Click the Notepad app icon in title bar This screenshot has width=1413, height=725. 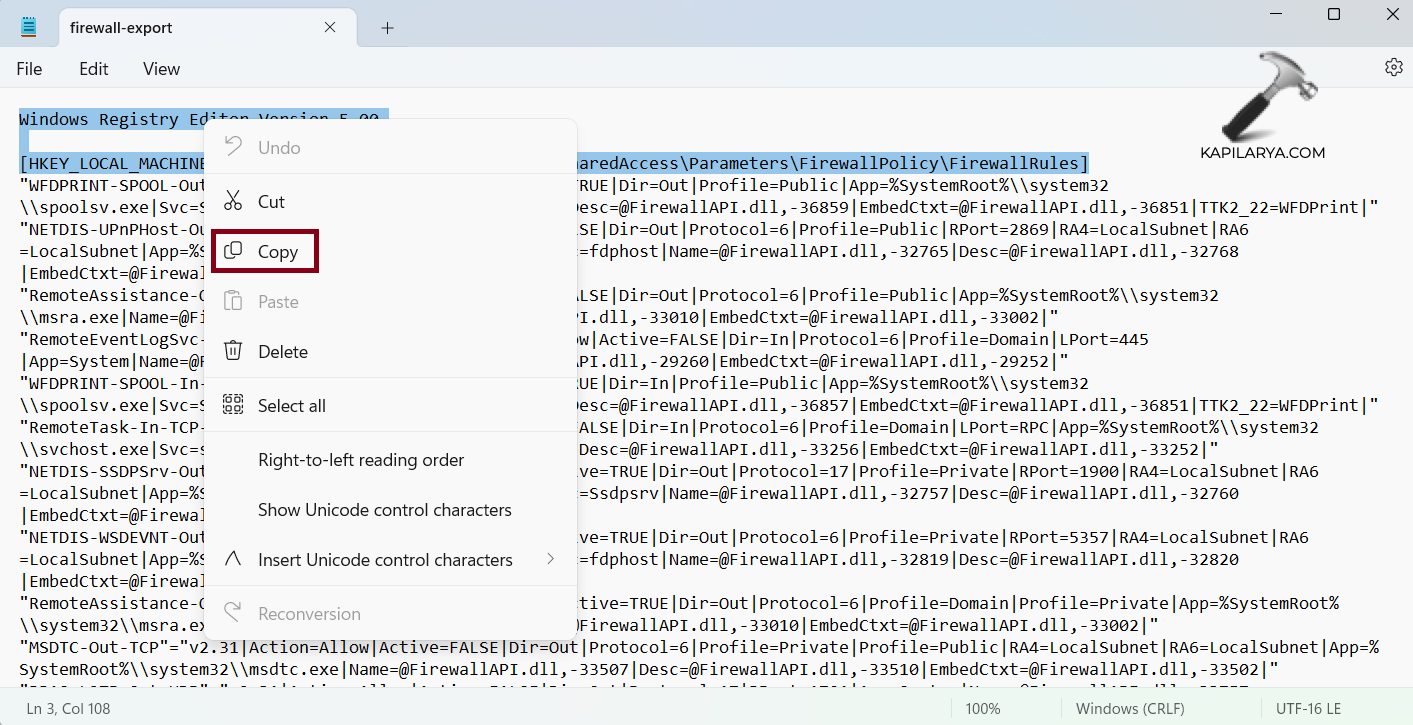coord(29,28)
